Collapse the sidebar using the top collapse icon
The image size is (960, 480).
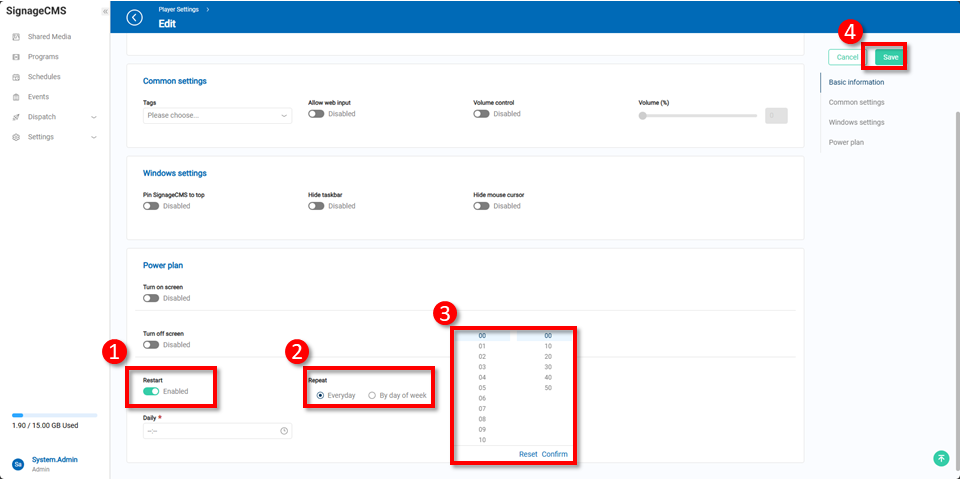pos(105,11)
